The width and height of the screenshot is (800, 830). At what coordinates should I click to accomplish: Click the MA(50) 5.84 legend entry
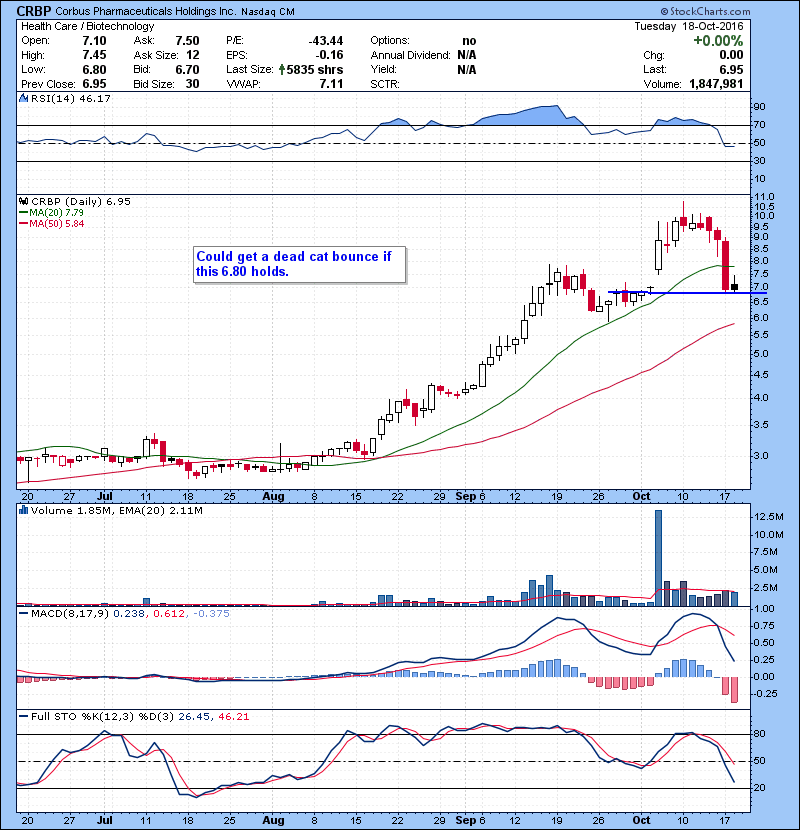point(52,223)
